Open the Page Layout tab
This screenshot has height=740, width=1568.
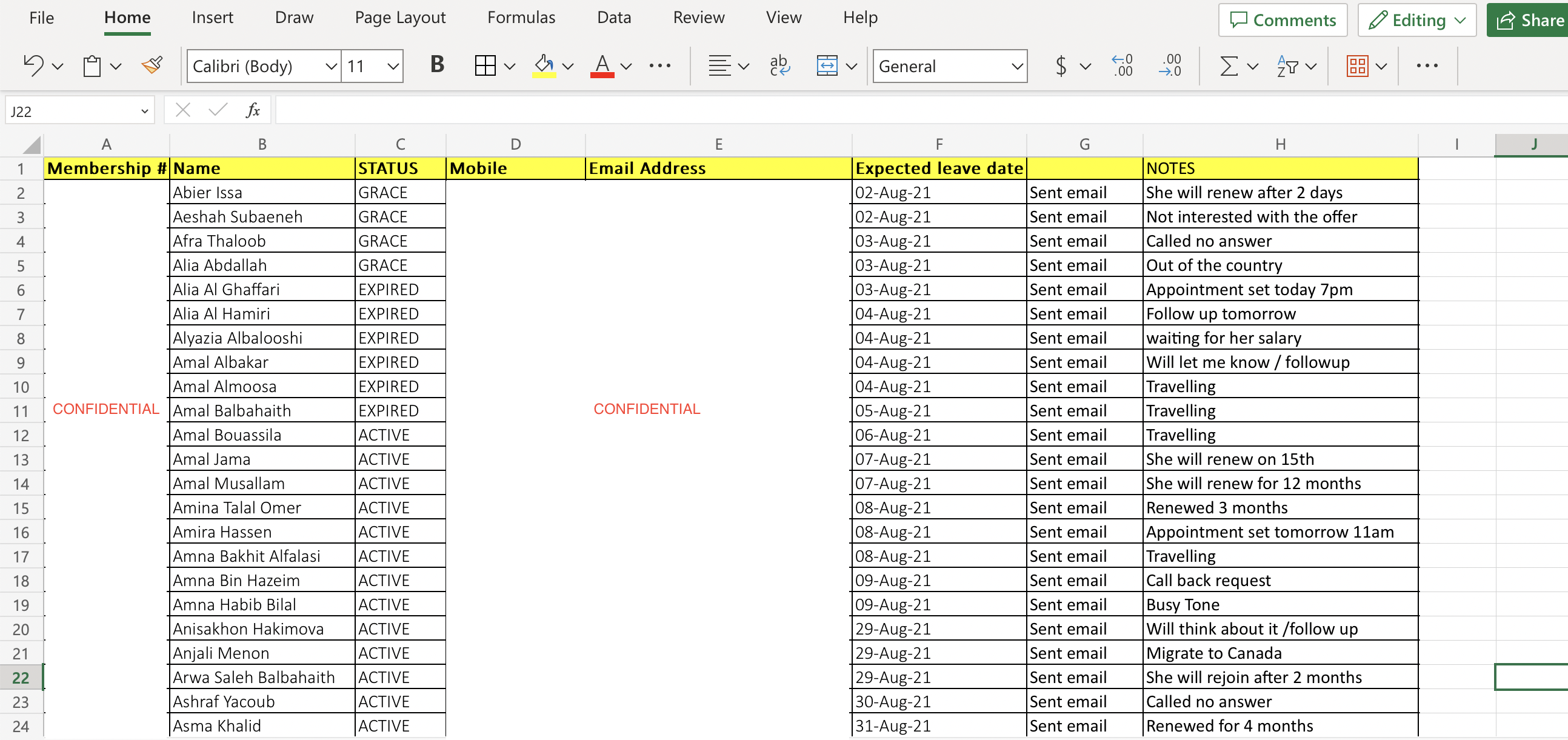coord(400,18)
